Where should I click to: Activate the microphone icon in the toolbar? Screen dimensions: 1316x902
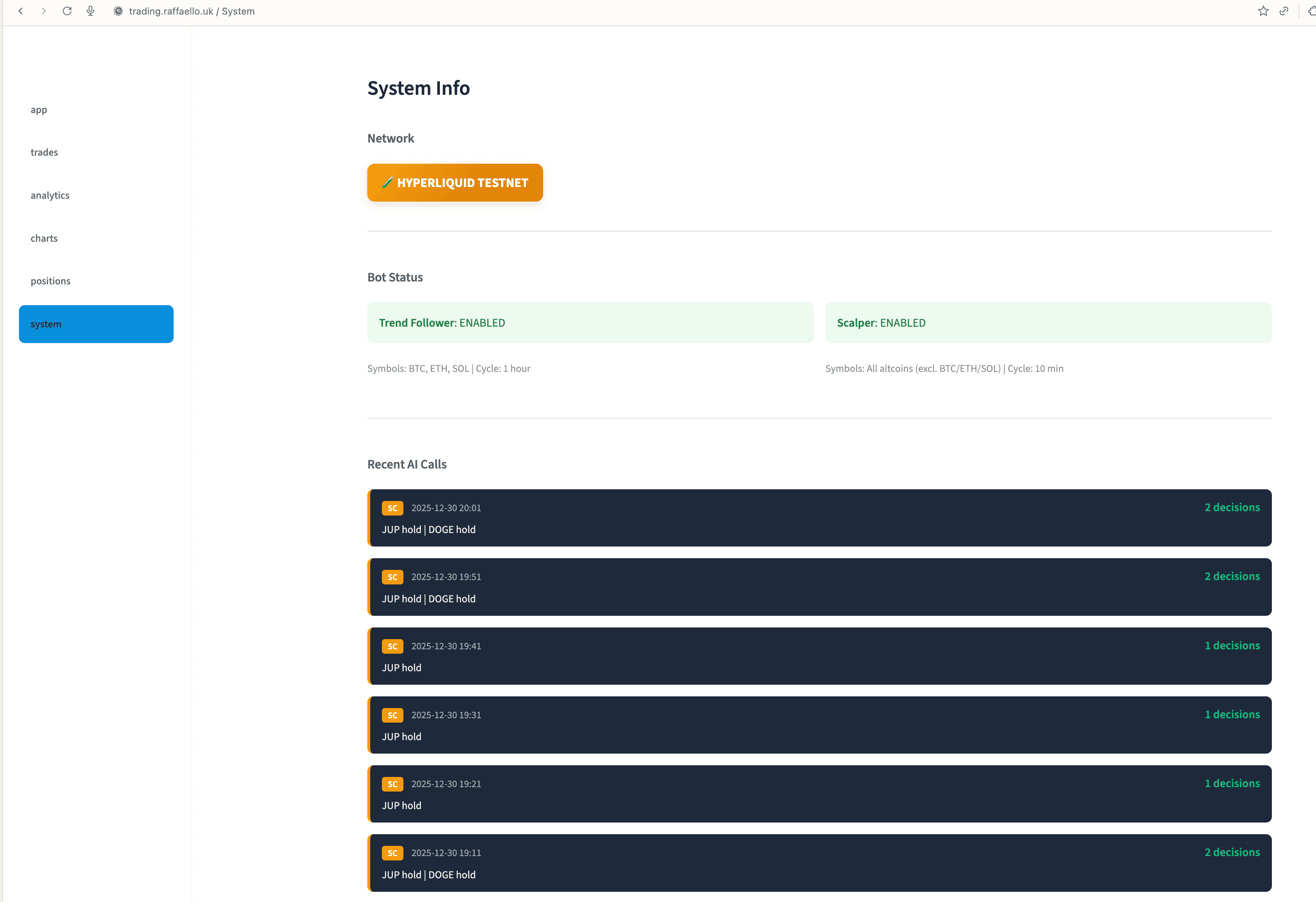[x=90, y=11]
